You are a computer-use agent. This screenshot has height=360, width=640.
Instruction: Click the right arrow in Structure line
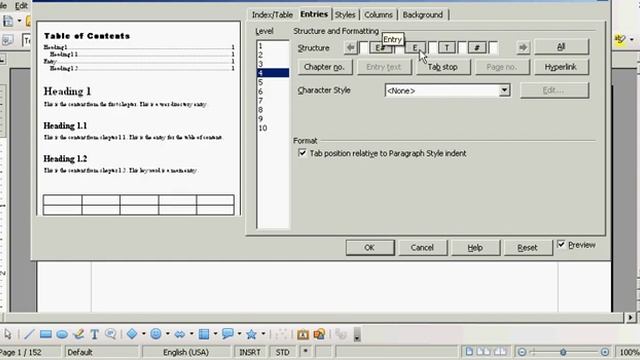523,48
